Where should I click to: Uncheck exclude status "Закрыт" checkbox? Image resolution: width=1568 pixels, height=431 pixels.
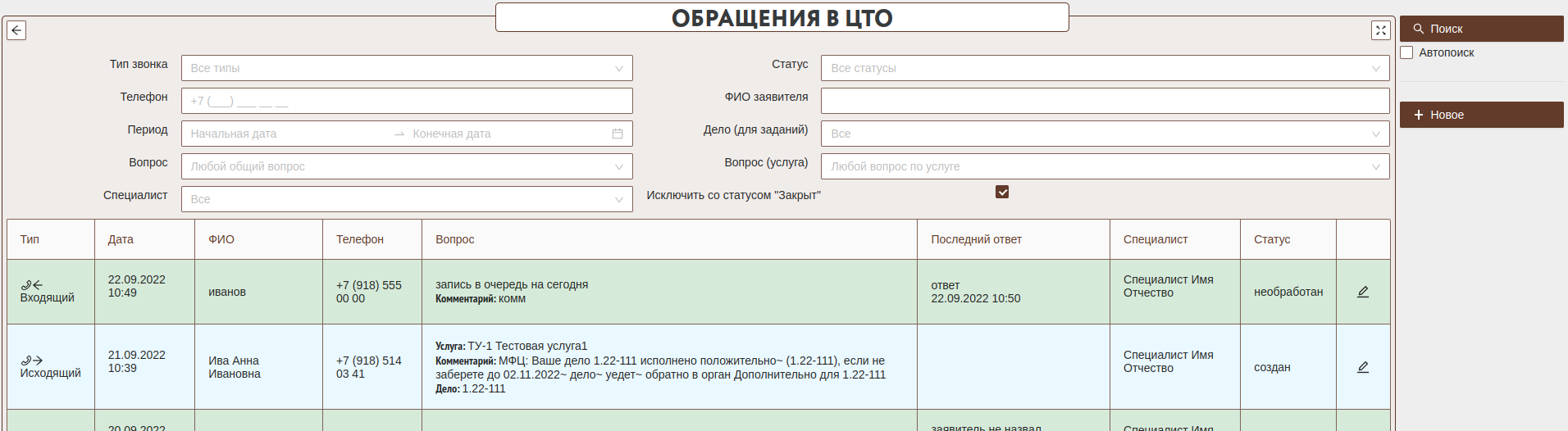(x=1001, y=192)
